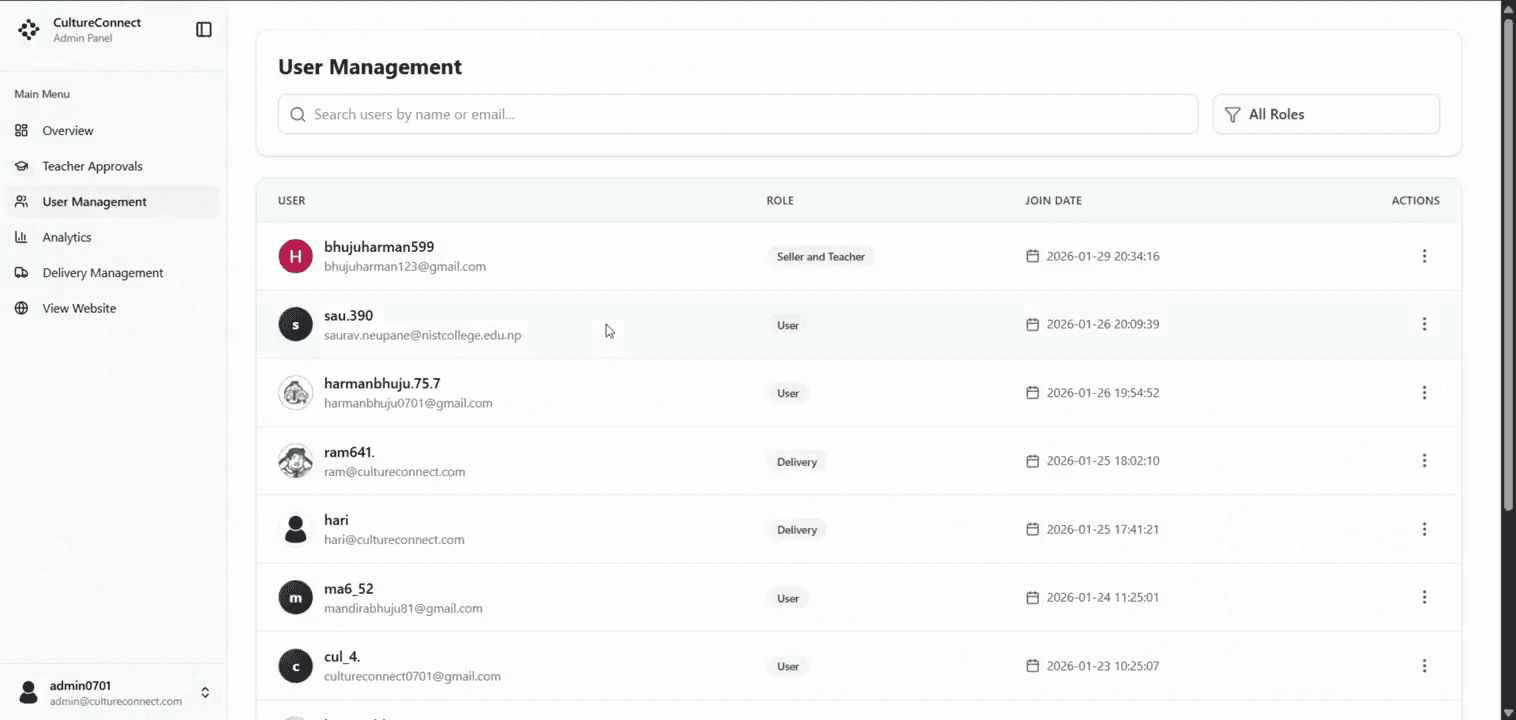Click the hari profile avatar
Image resolution: width=1516 pixels, height=720 pixels.
coord(295,529)
